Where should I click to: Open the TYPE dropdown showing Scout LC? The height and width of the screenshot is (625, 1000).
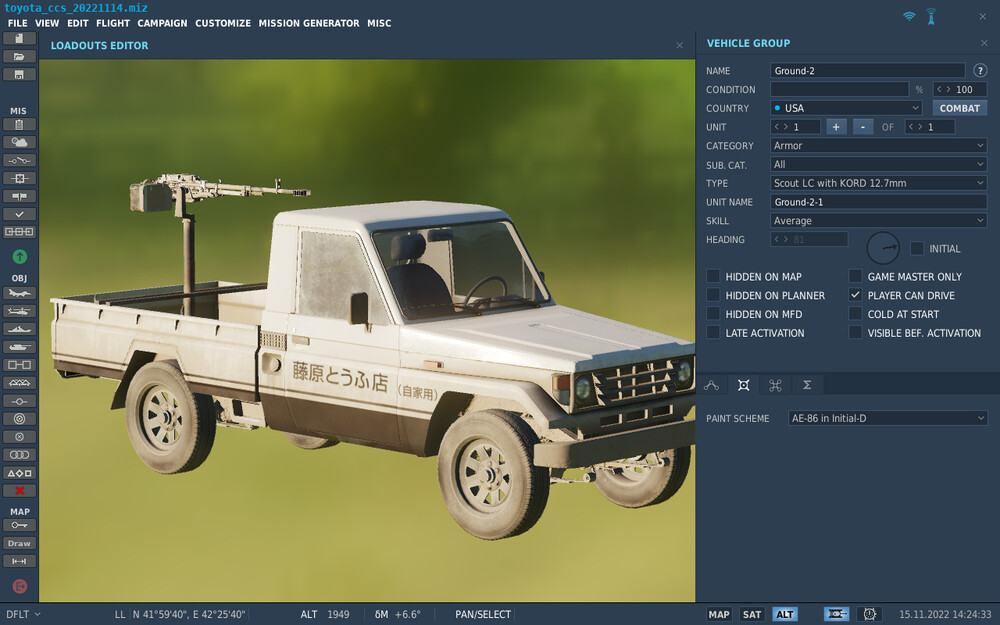pyautogui.click(x=878, y=183)
